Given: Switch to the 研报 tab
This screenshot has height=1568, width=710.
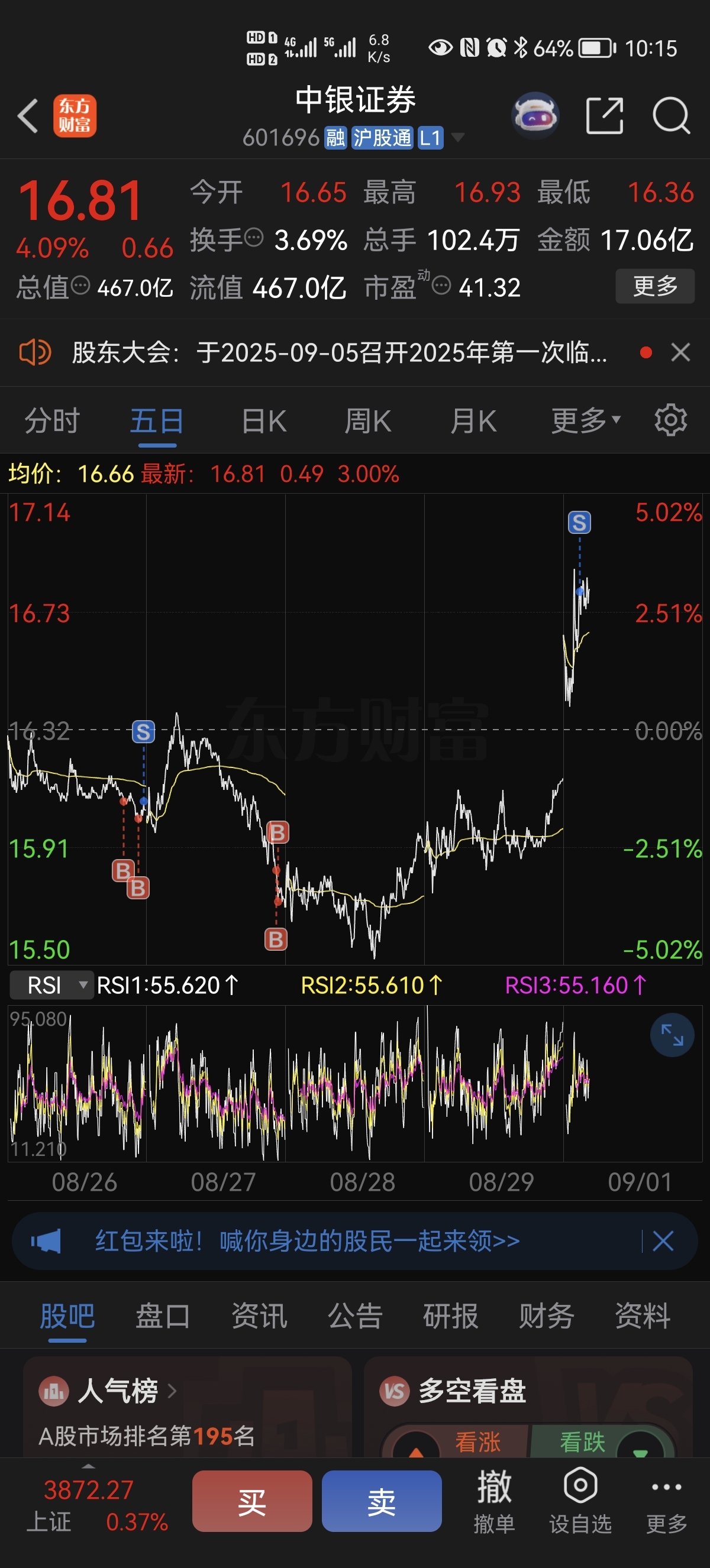Looking at the screenshot, I should coord(451,1316).
